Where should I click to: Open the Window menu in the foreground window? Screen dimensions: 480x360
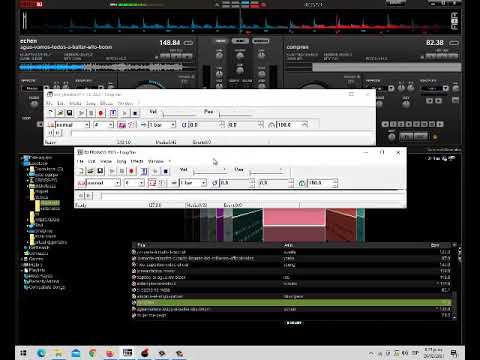(156, 161)
